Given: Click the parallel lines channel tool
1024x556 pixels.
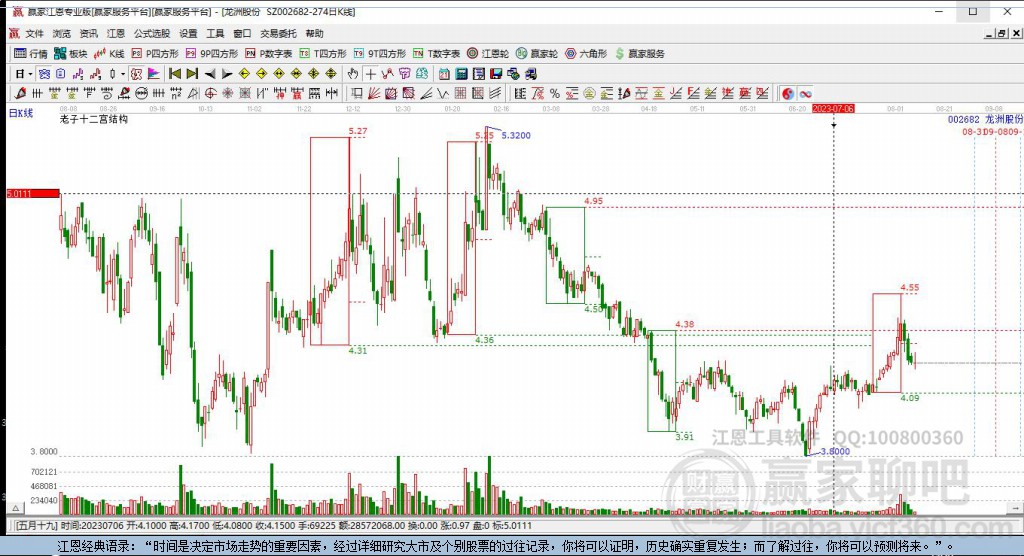Looking at the screenshot, I should (496, 93).
